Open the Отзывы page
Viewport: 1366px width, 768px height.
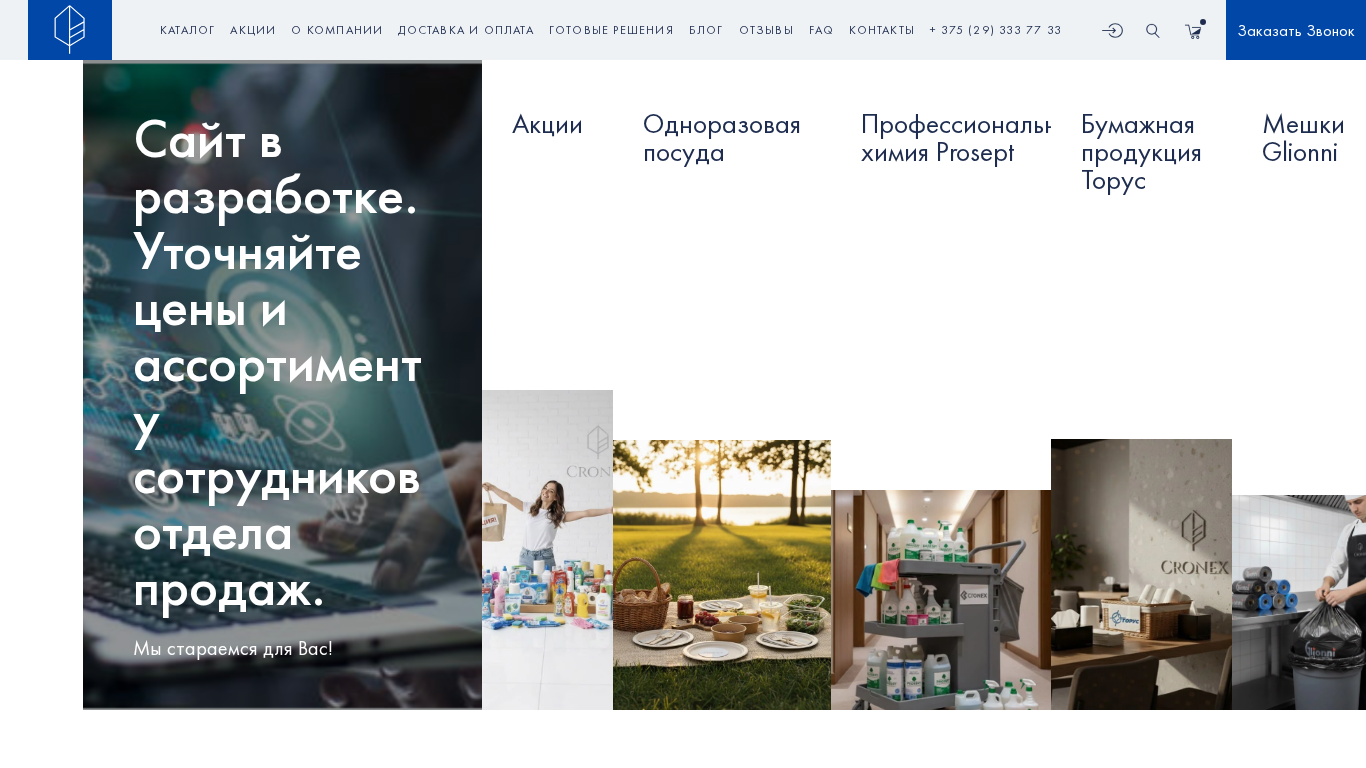(766, 30)
